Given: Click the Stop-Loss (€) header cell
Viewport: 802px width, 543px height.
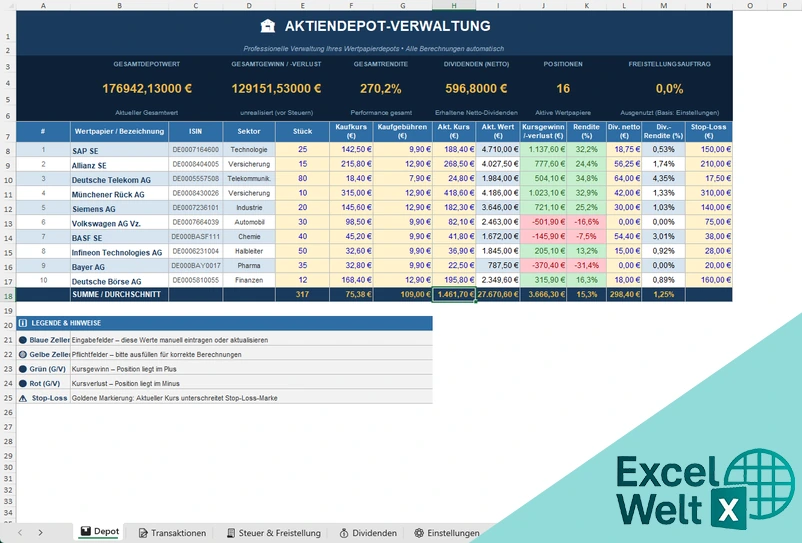Looking at the screenshot, I should click(x=708, y=131).
